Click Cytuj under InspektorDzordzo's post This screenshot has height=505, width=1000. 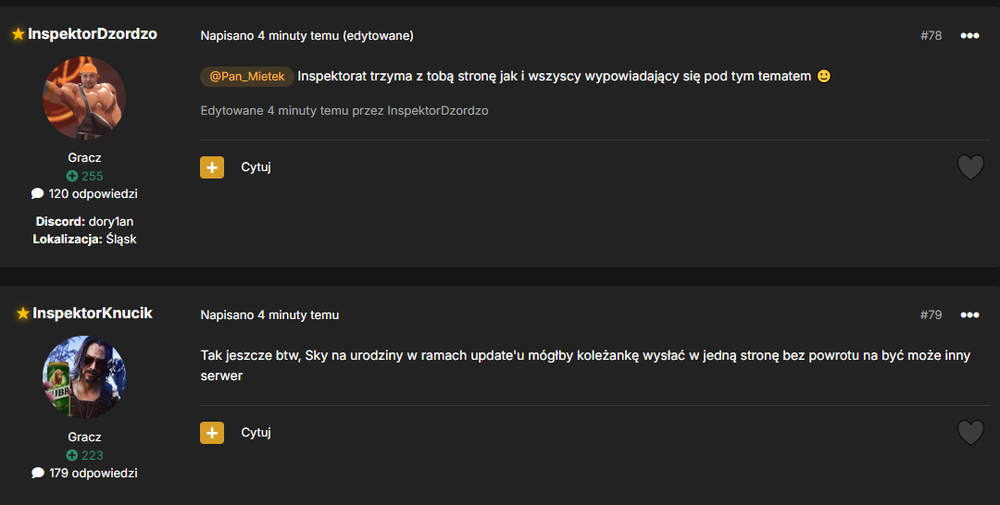click(x=256, y=167)
